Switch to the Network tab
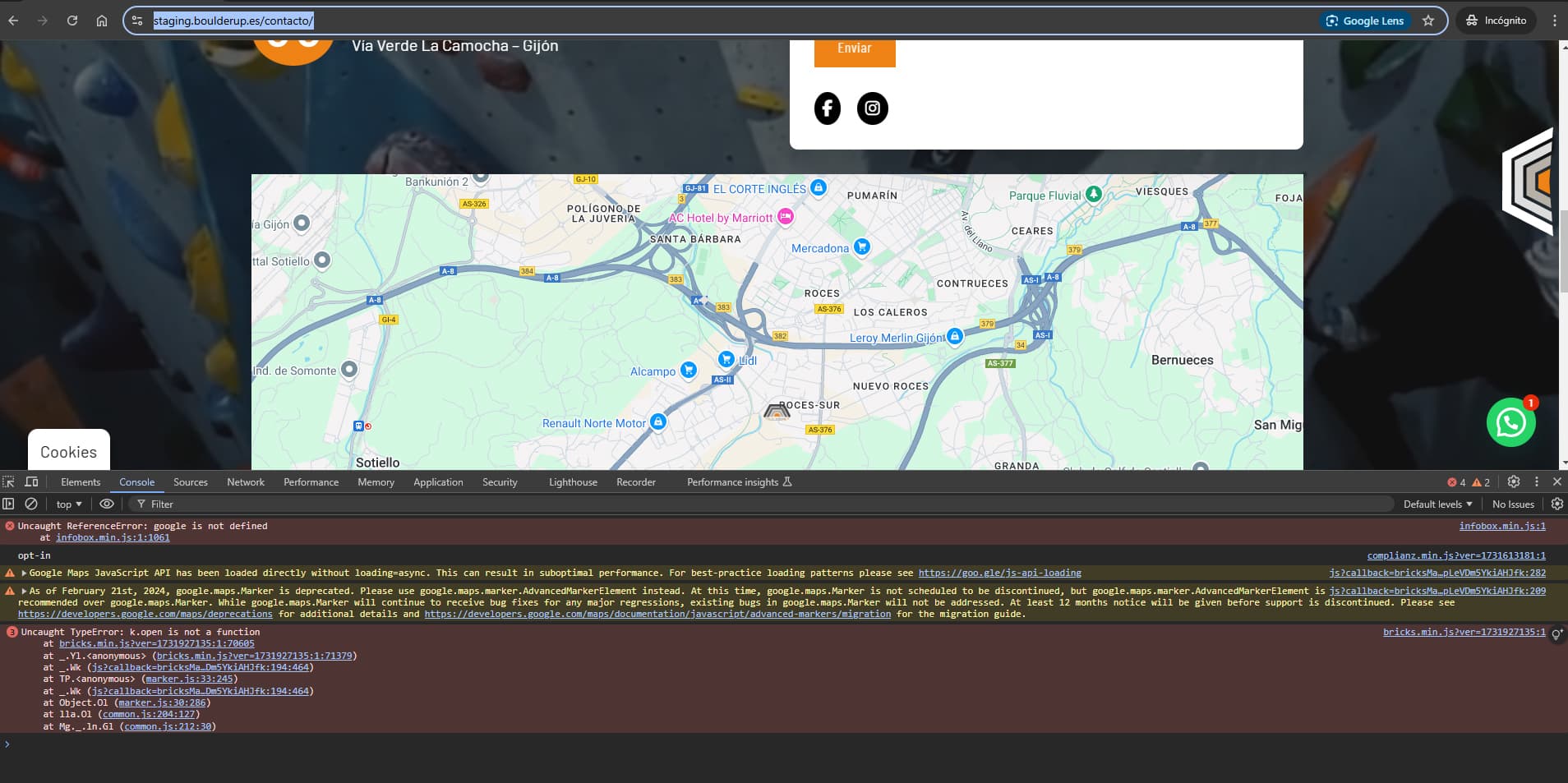This screenshot has height=783, width=1568. tap(246, 481)
